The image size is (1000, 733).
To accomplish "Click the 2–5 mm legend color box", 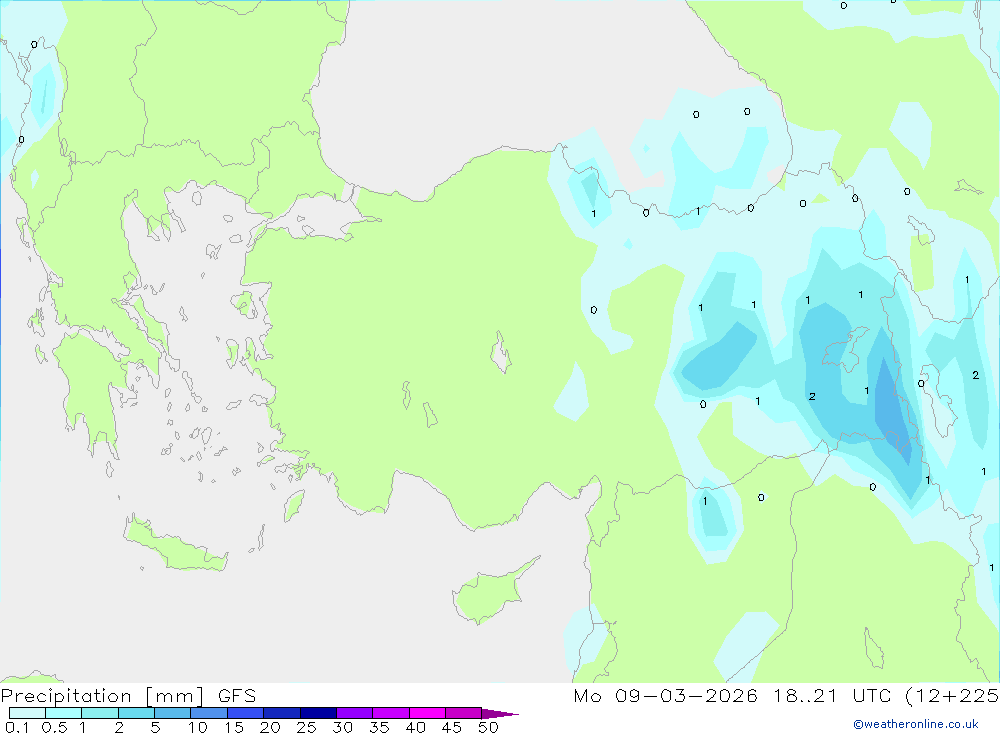I will (x=136, y=713).
